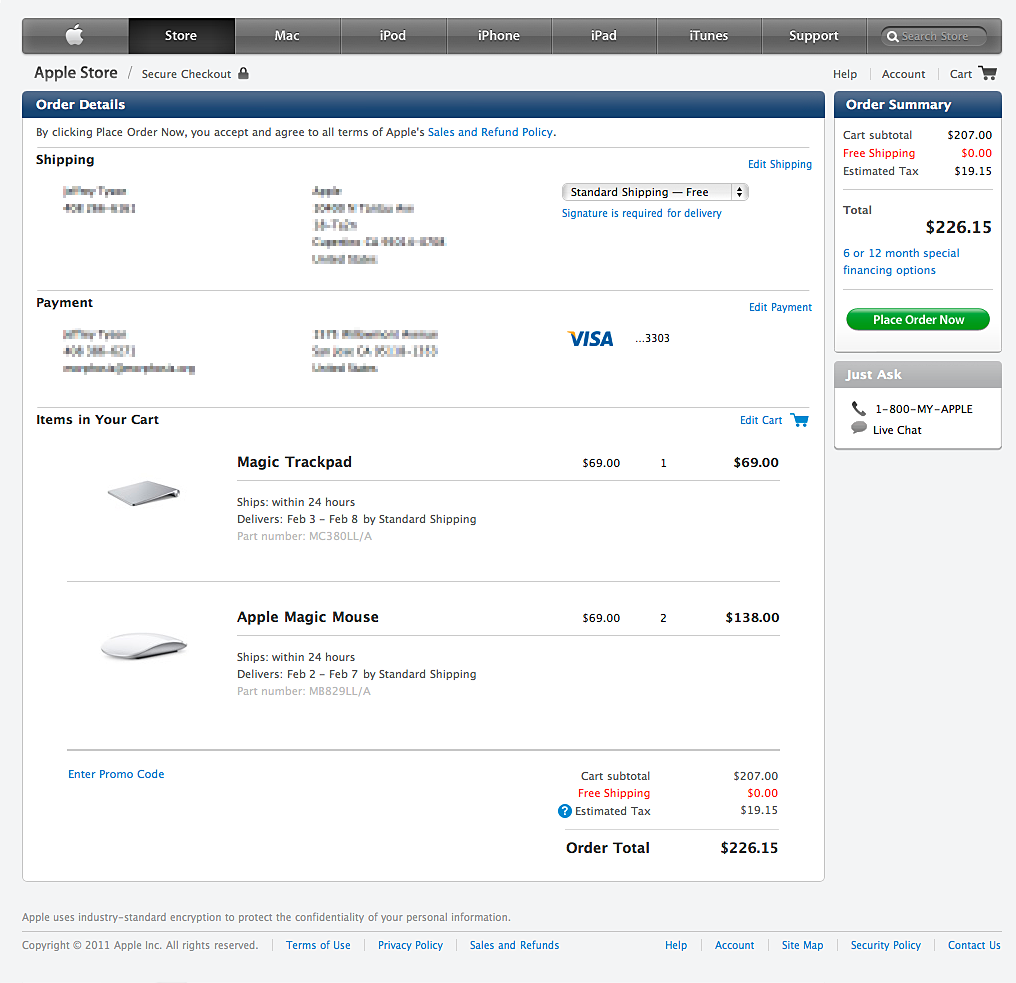Click the Live Chat speech bubble icon
The image size is (1016, 983).
(859, 428)
